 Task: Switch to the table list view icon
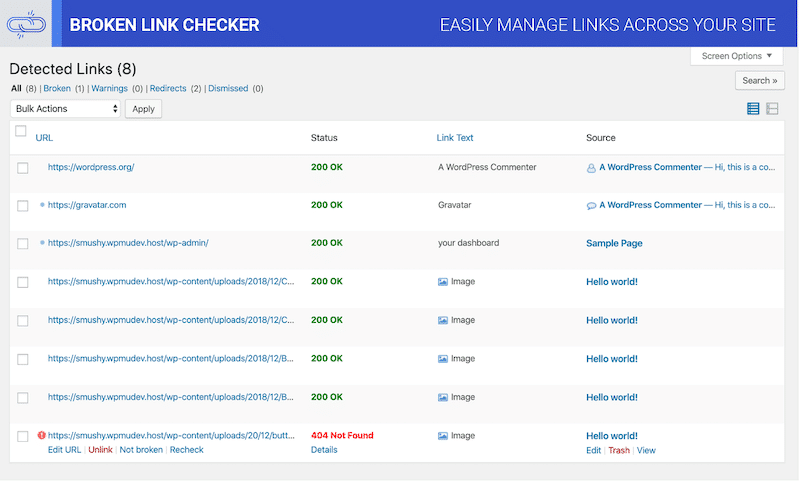click(753, 109)
